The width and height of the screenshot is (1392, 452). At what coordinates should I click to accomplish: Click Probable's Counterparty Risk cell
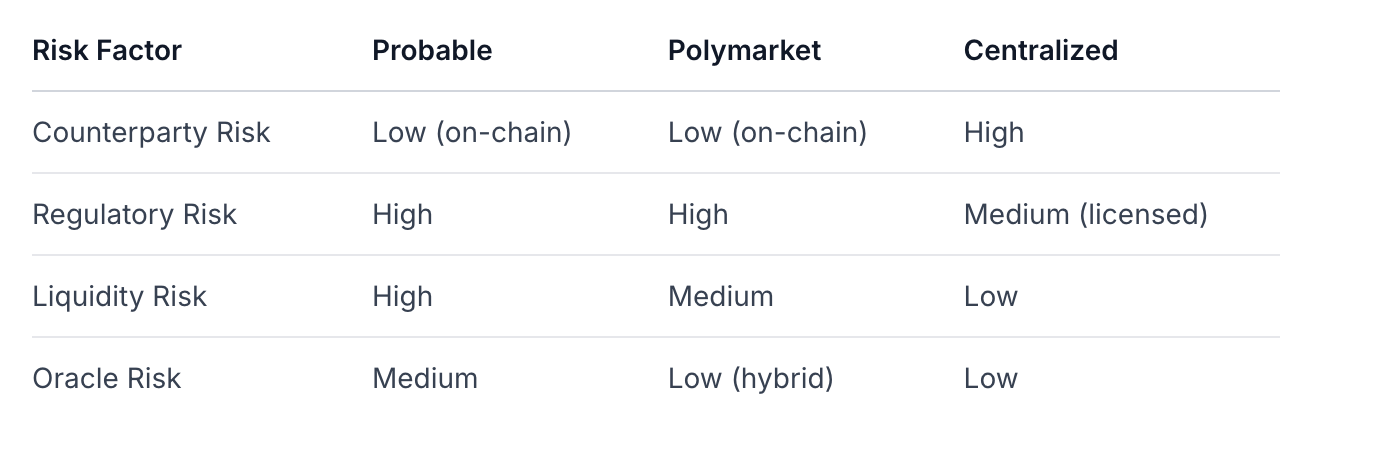tap(471, 133)
